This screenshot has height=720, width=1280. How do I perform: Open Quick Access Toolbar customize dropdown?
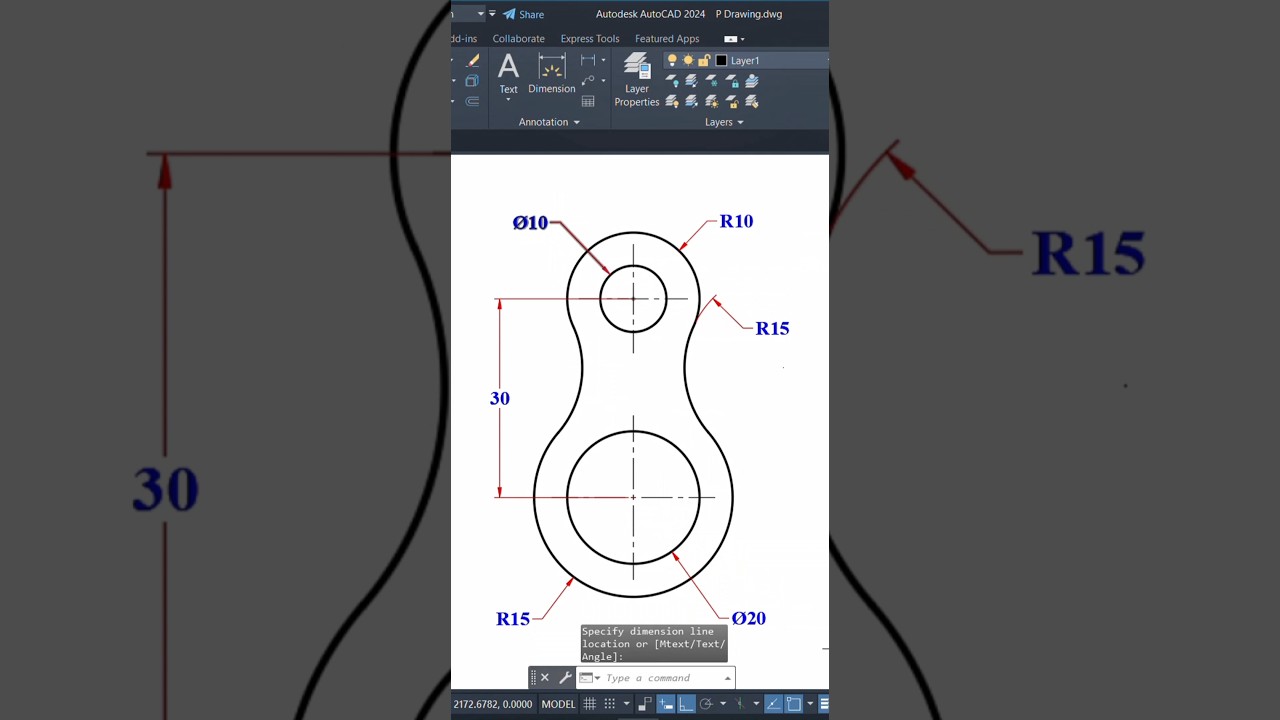click(492, 14)
